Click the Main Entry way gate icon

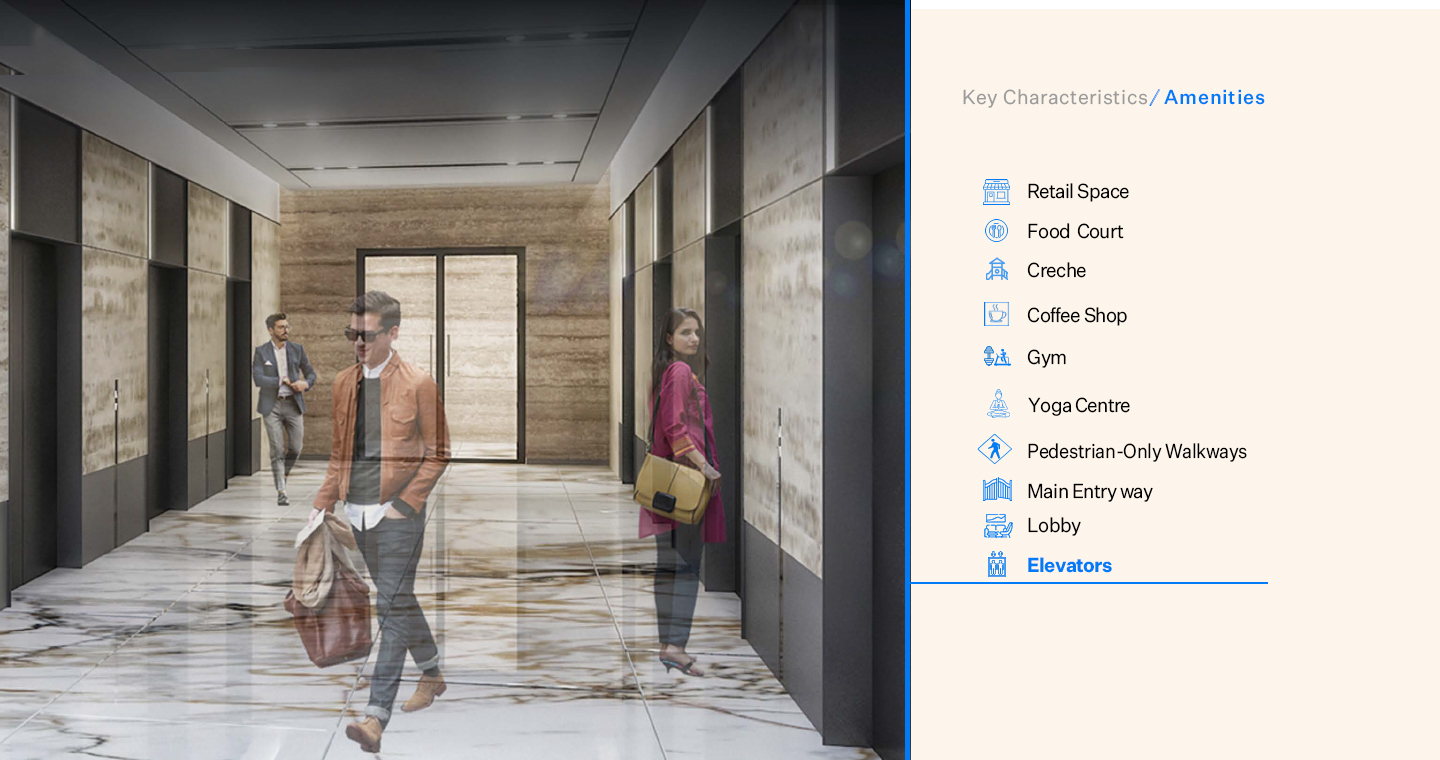click(997, 490)
